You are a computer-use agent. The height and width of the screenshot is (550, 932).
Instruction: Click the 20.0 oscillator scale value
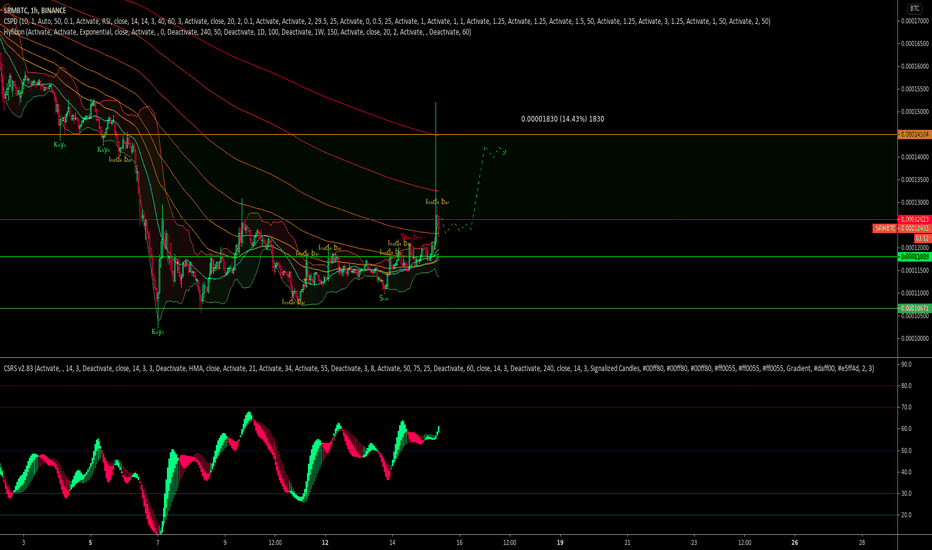[906, 515]
